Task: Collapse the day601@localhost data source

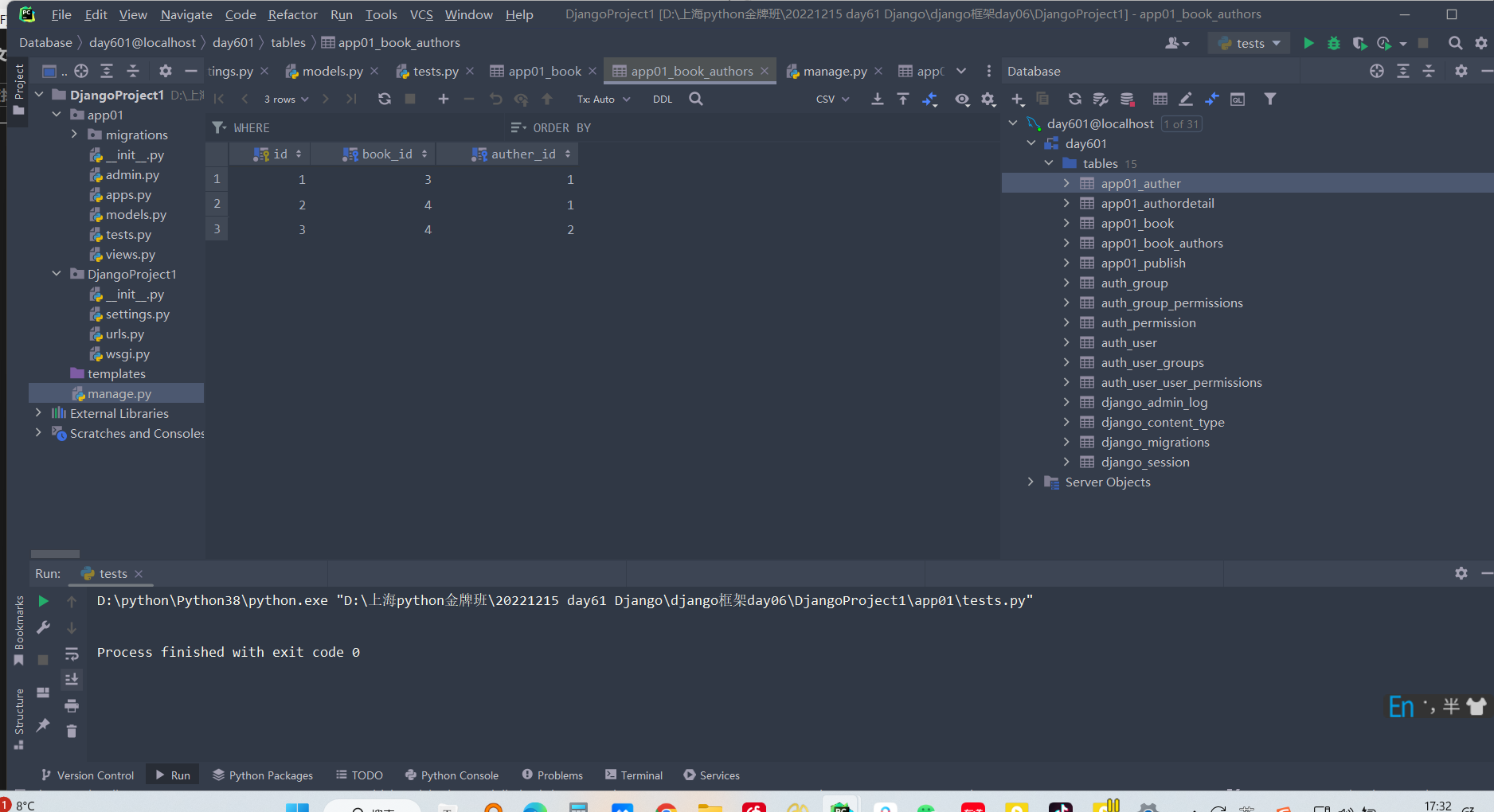Action: point(1013,123)
